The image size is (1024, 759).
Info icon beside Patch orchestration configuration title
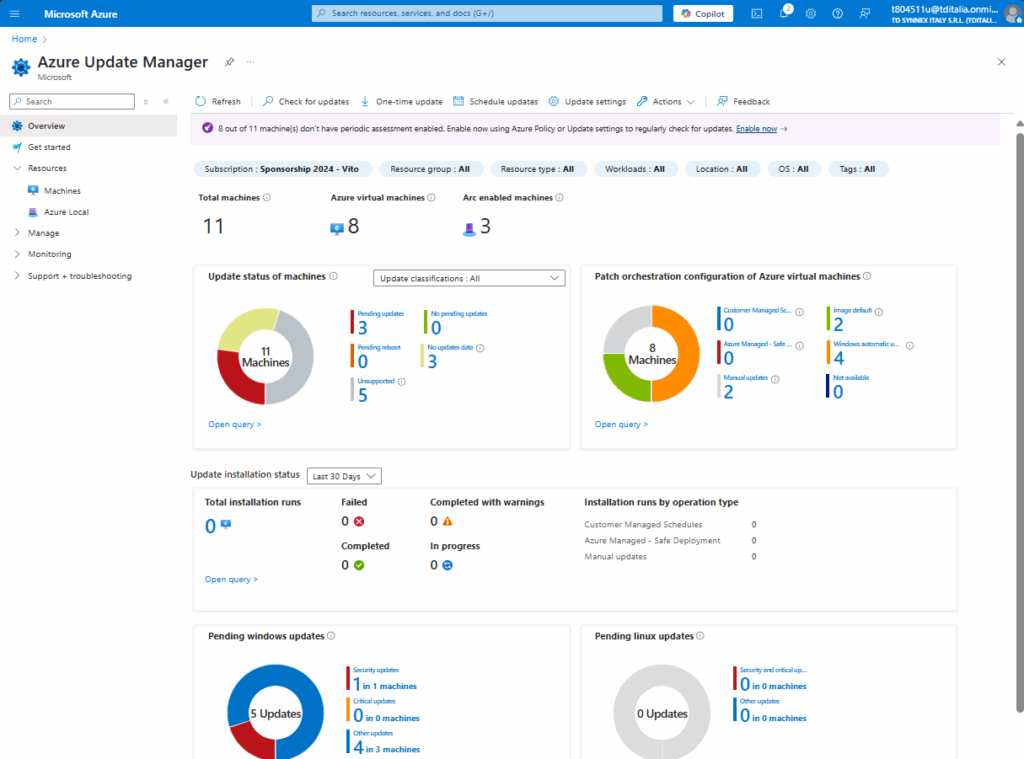click(867, 276)
